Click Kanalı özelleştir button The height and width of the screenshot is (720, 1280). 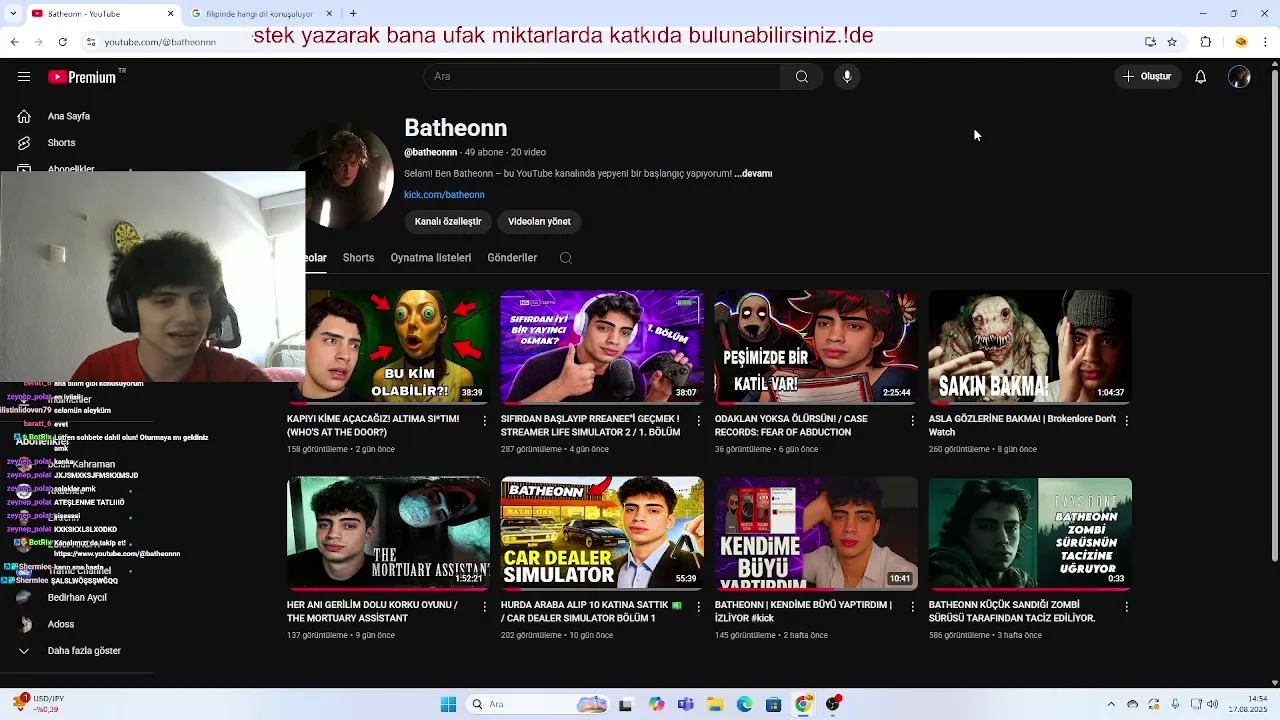(448, 222)
